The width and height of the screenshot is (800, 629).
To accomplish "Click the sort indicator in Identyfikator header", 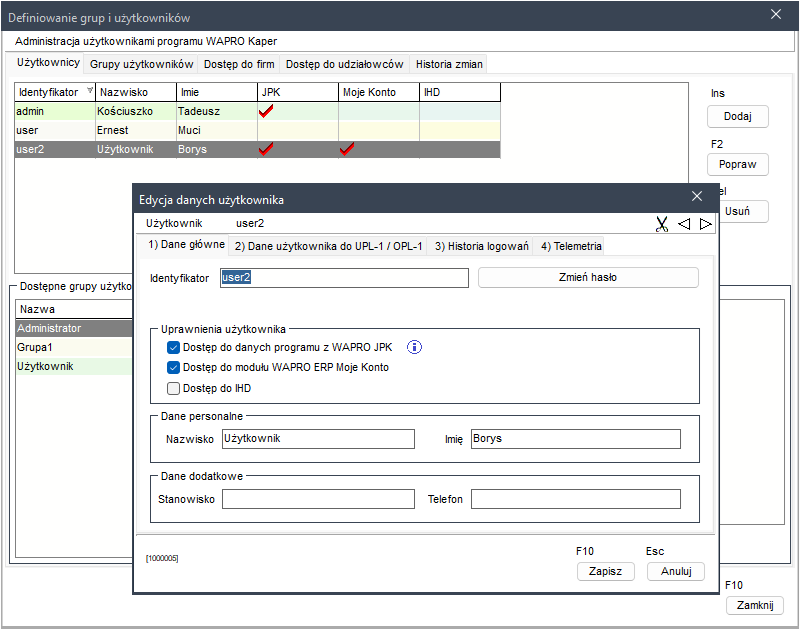I will pyautogui.click(x=90, y=90).
